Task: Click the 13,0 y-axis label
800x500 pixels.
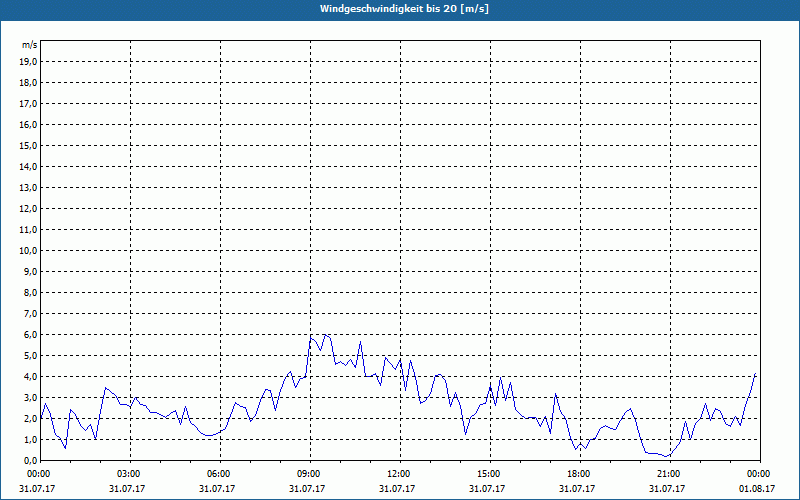Action: click(x=28, y=187)
